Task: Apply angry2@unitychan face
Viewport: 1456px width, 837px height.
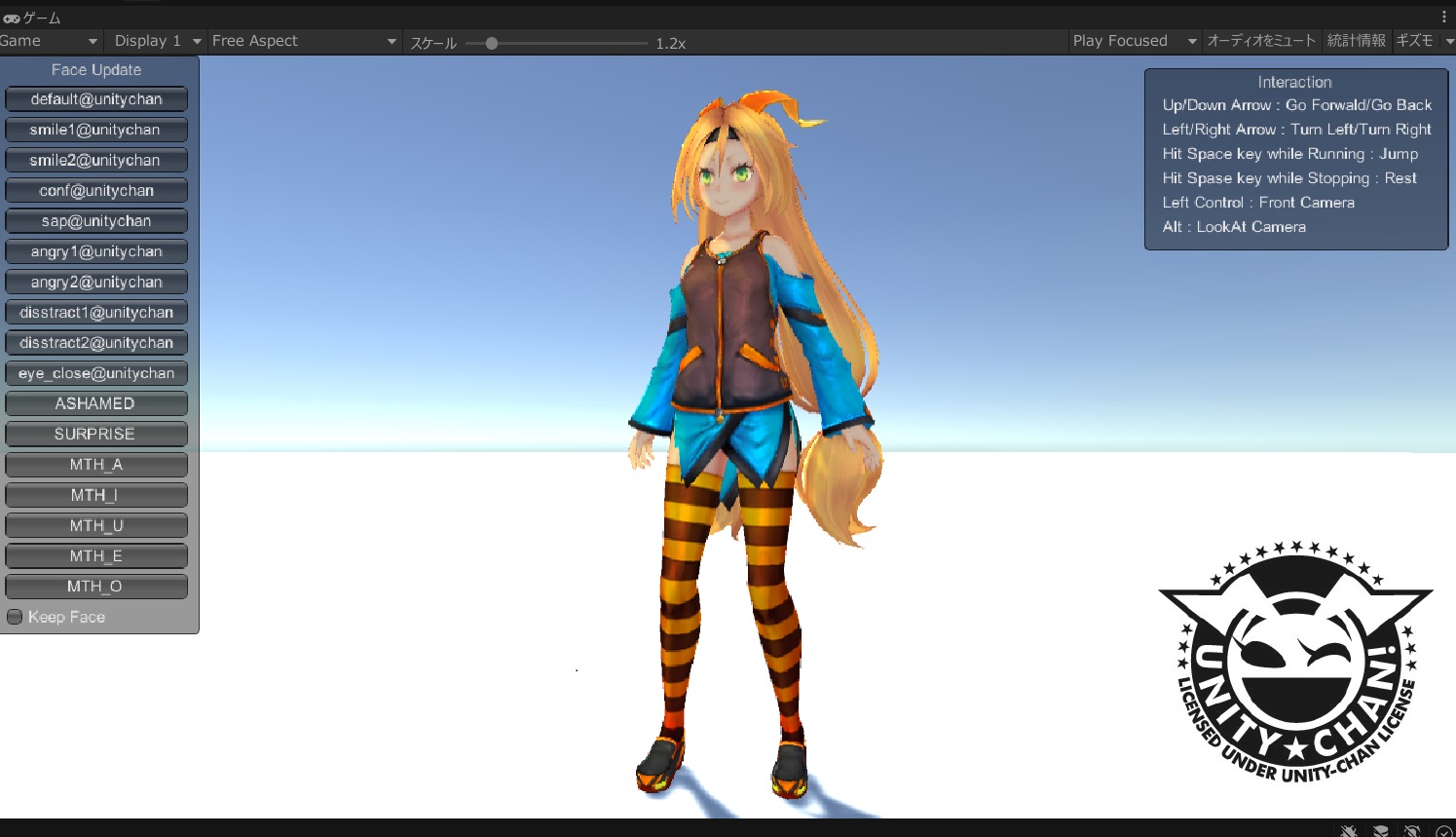Action: point(96,283)
